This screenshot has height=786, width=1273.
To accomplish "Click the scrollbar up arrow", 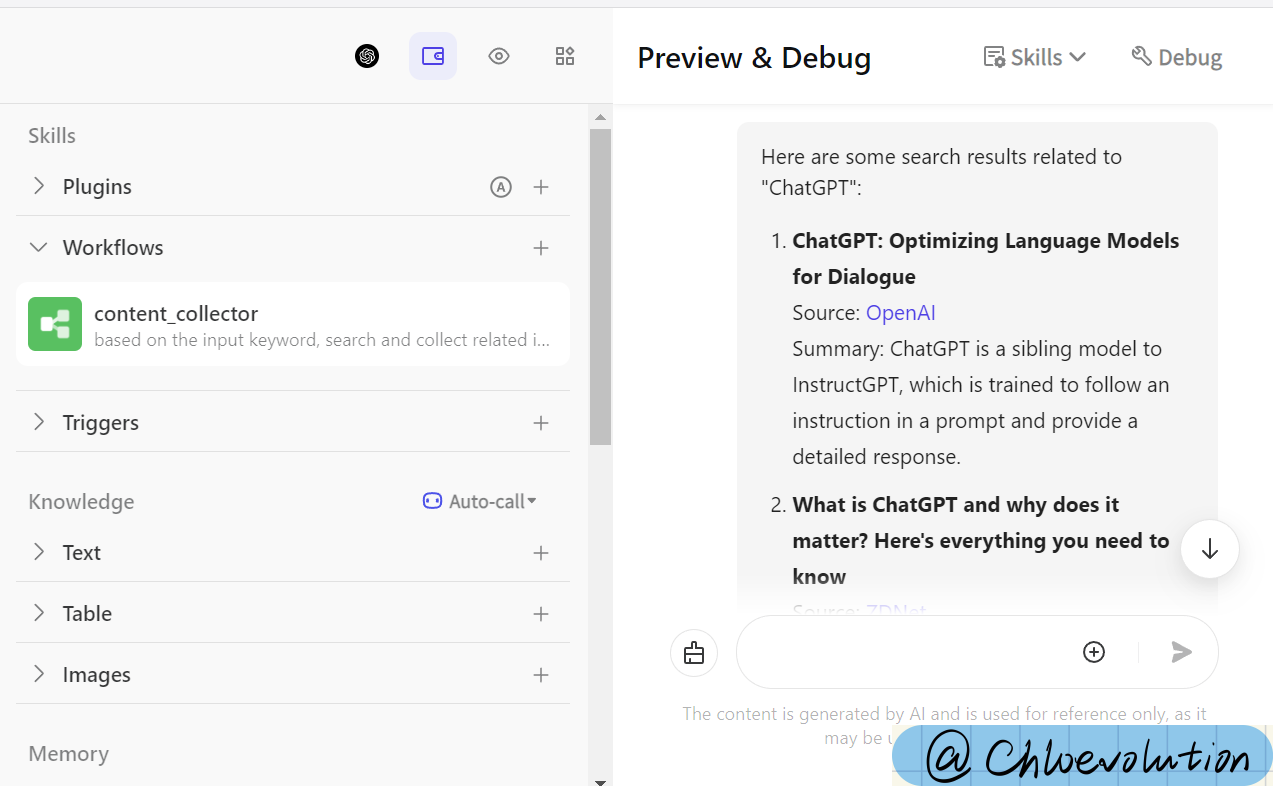I will 600,117.
